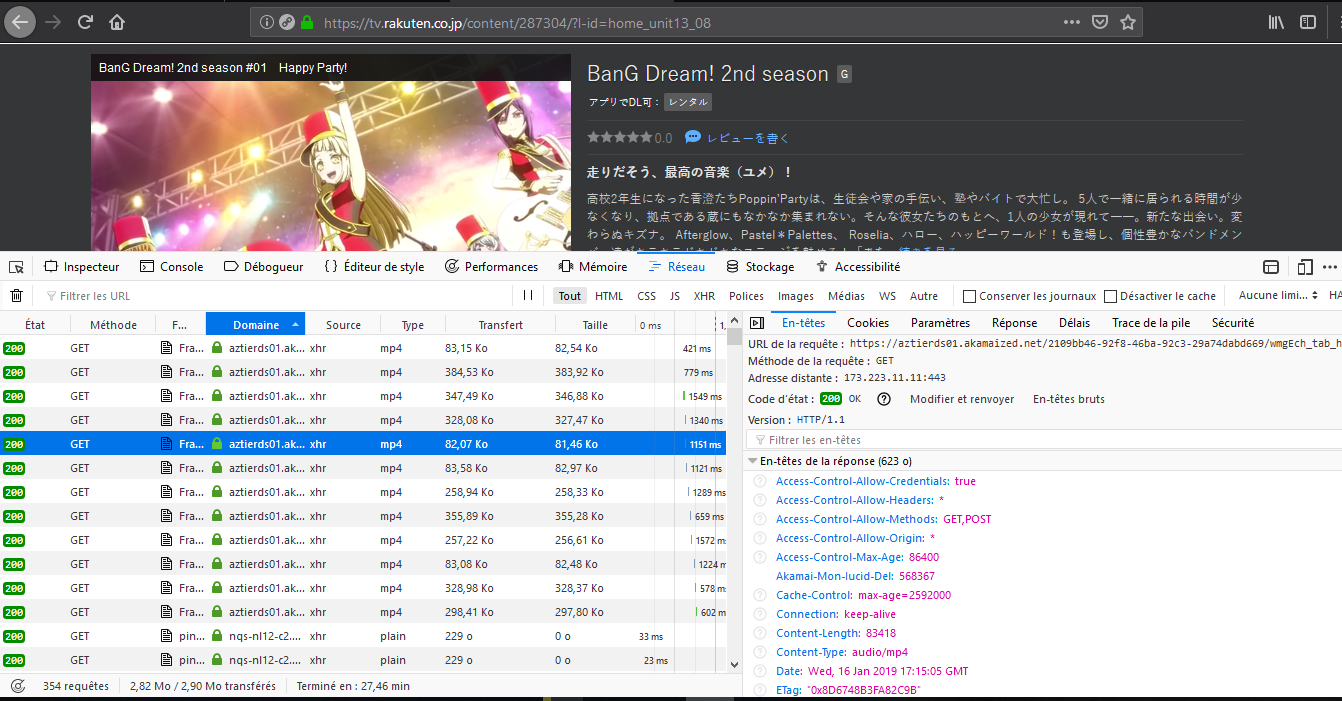
Task: Click the five-star rating on the page
Action: [x=618, y=138]
